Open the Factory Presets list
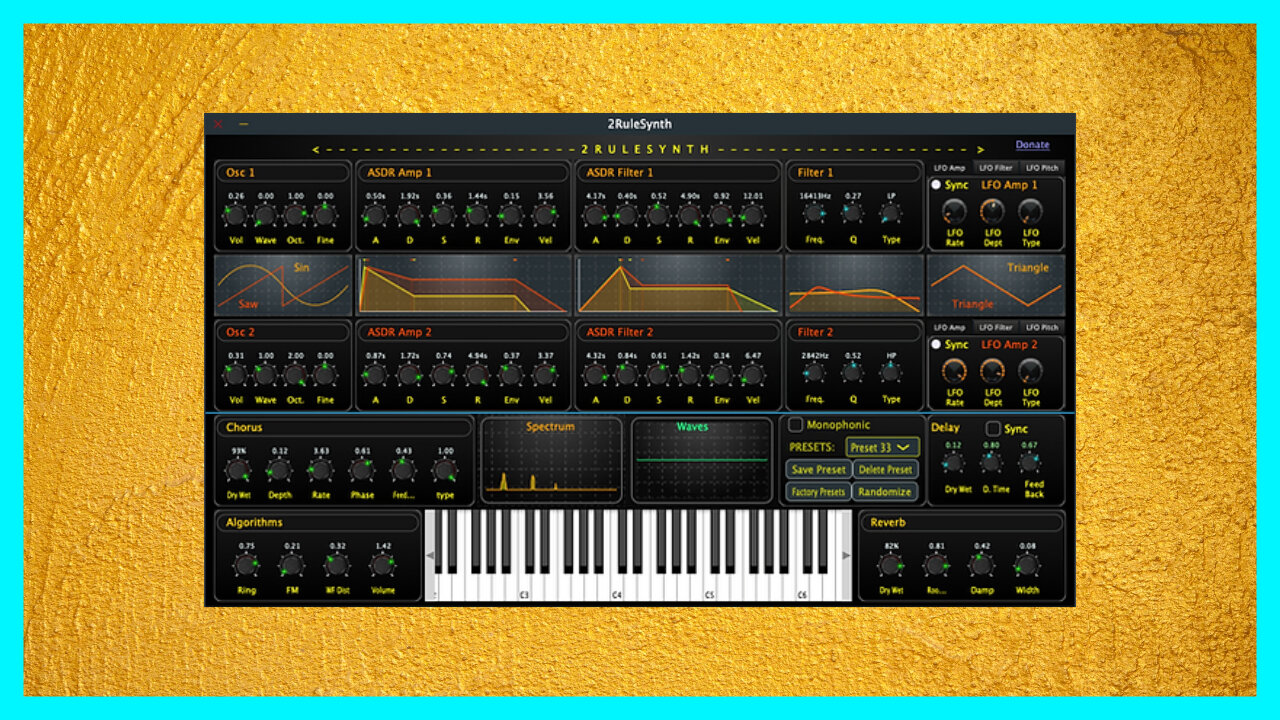The width and height of the screenshot is (1280, 720). tap(818, 491)
